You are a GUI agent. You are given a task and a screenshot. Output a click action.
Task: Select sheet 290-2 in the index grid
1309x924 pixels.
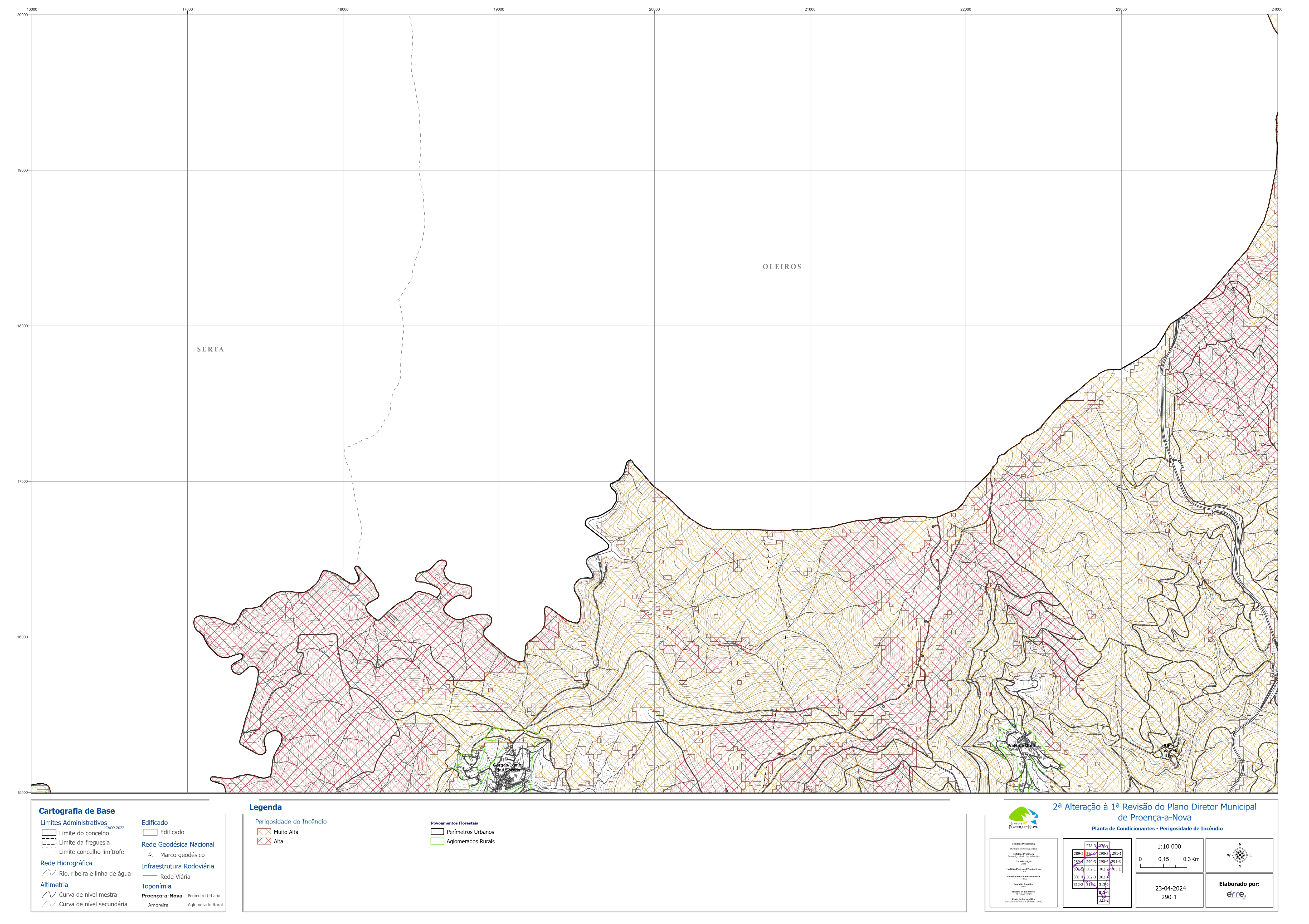point(1103,853)
